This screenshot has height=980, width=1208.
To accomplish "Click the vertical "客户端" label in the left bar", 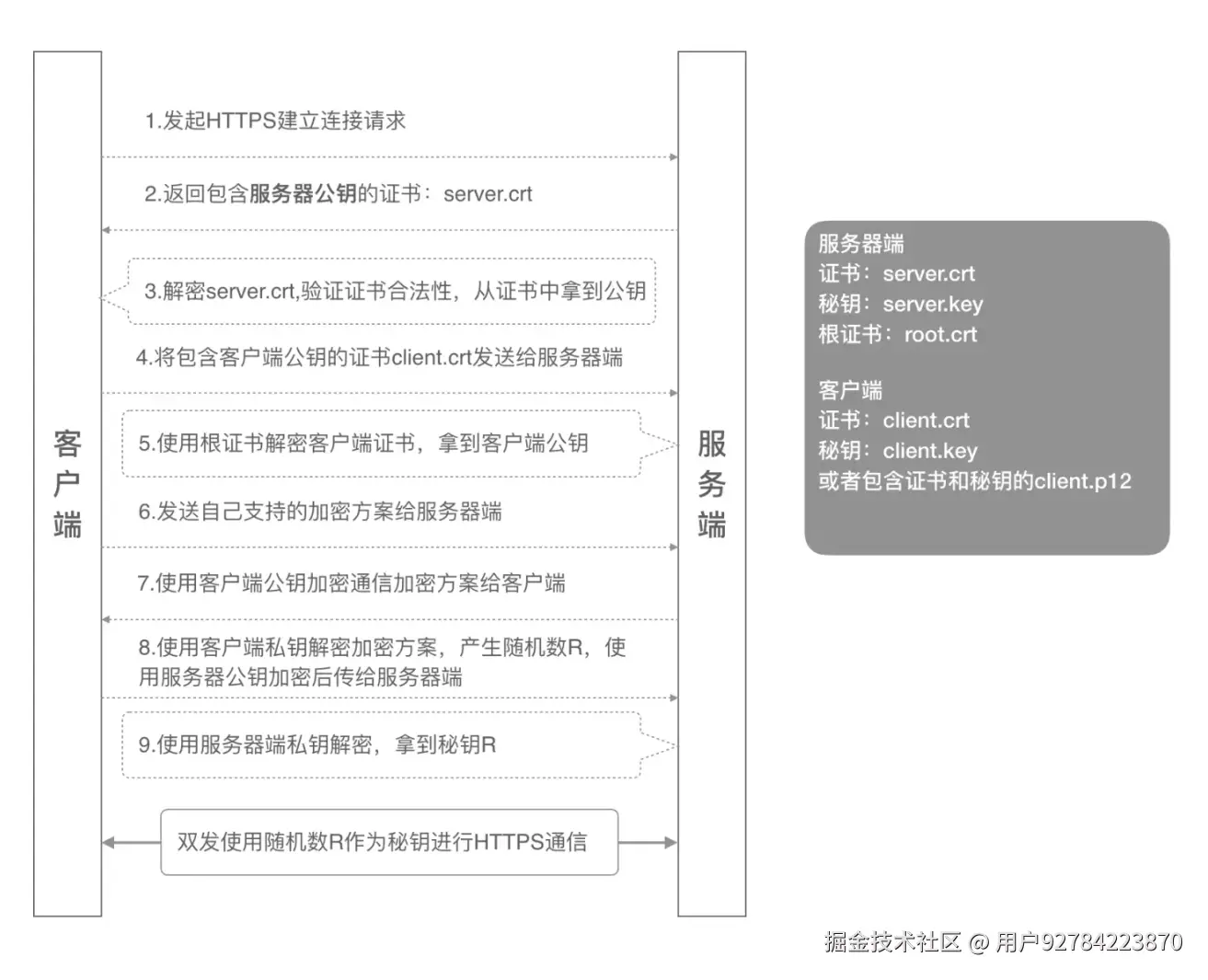I will pyautogui.click(x=67, y=484).
